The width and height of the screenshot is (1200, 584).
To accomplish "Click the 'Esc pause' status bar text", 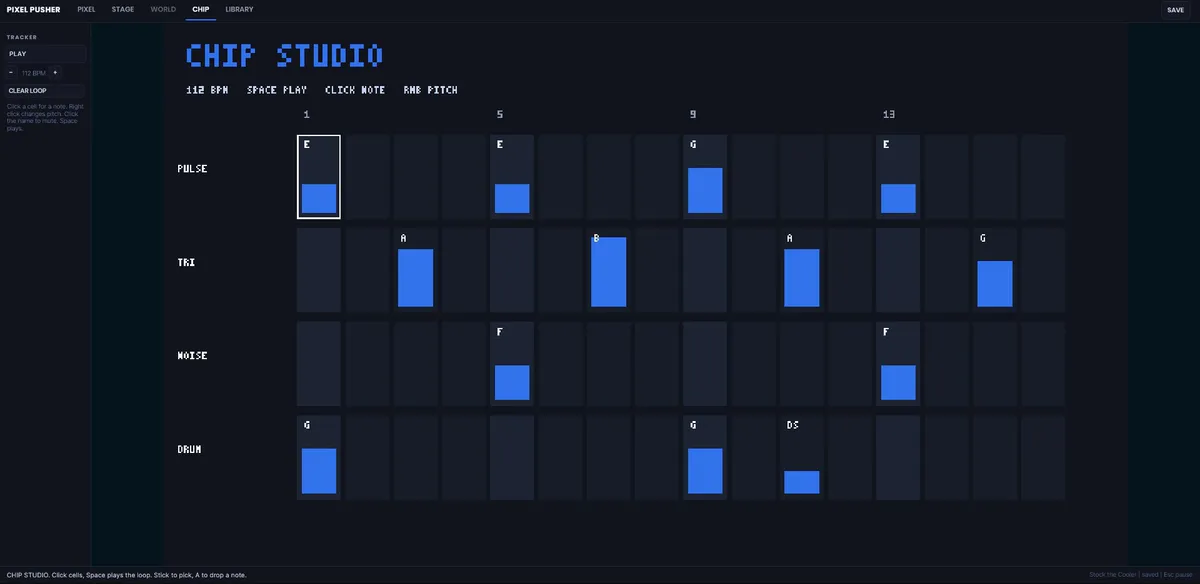I will tap(1178, 575).
